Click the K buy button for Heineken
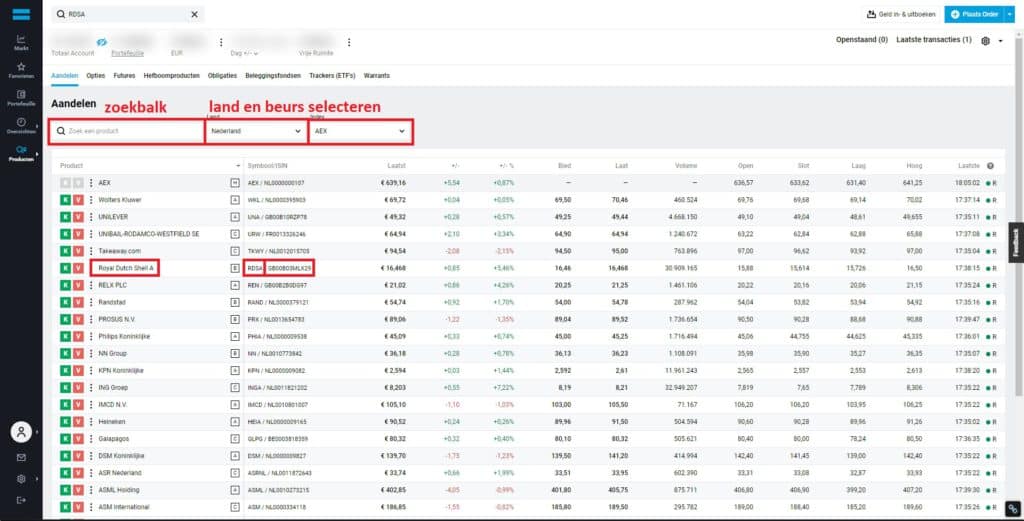This screenshot has width=1024, height=521. pos(65,422)
